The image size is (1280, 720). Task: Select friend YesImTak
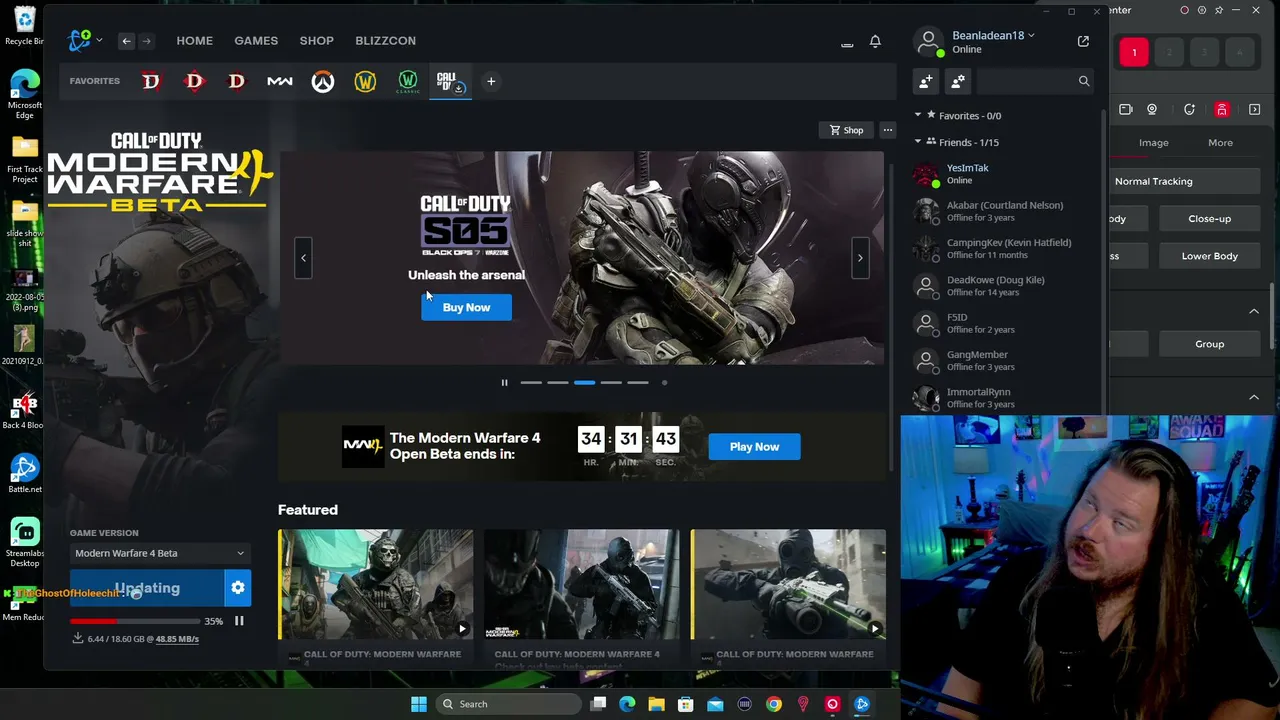(1004, 174)
